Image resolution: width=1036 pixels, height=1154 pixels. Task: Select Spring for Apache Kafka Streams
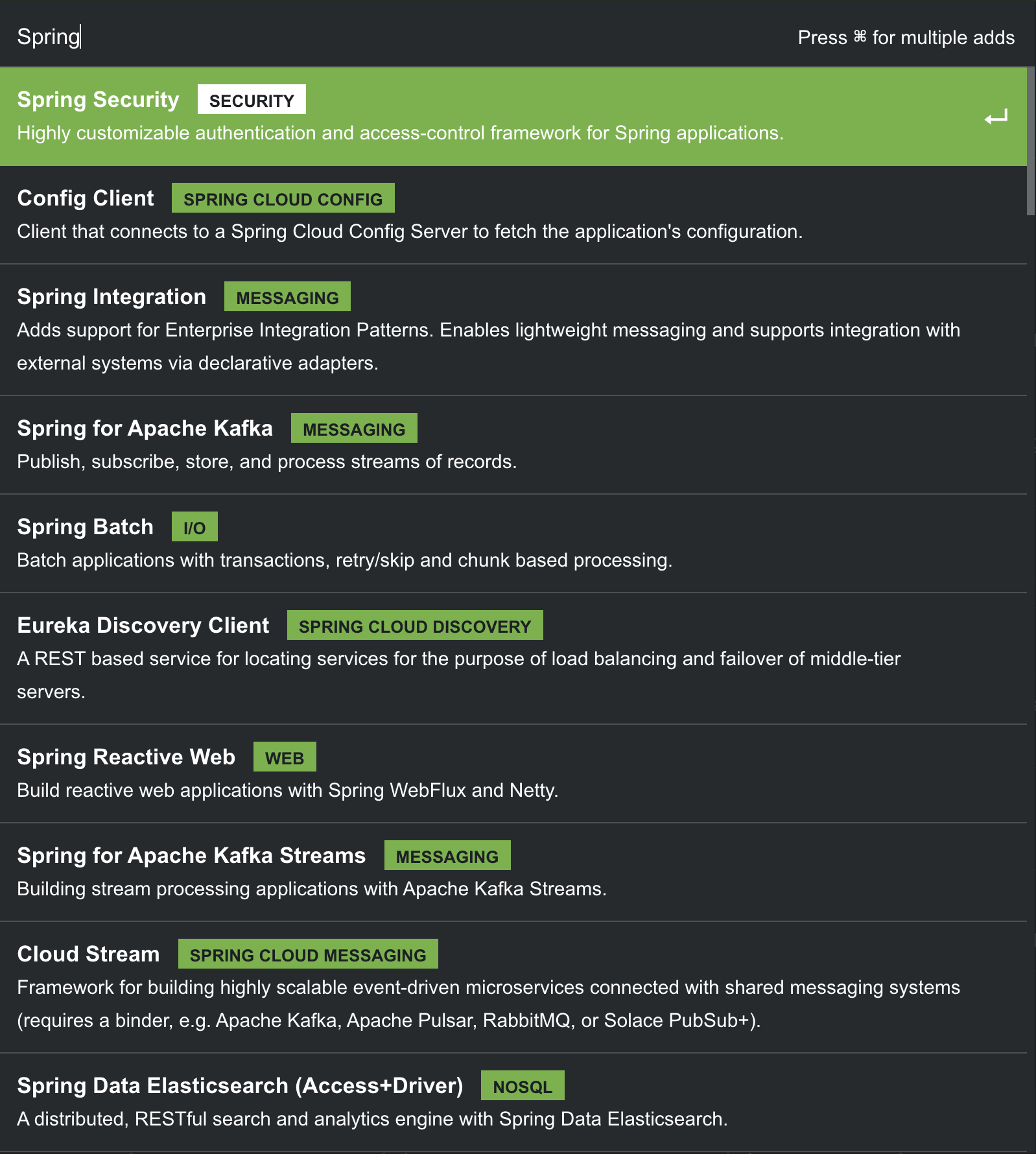[513, 873]
